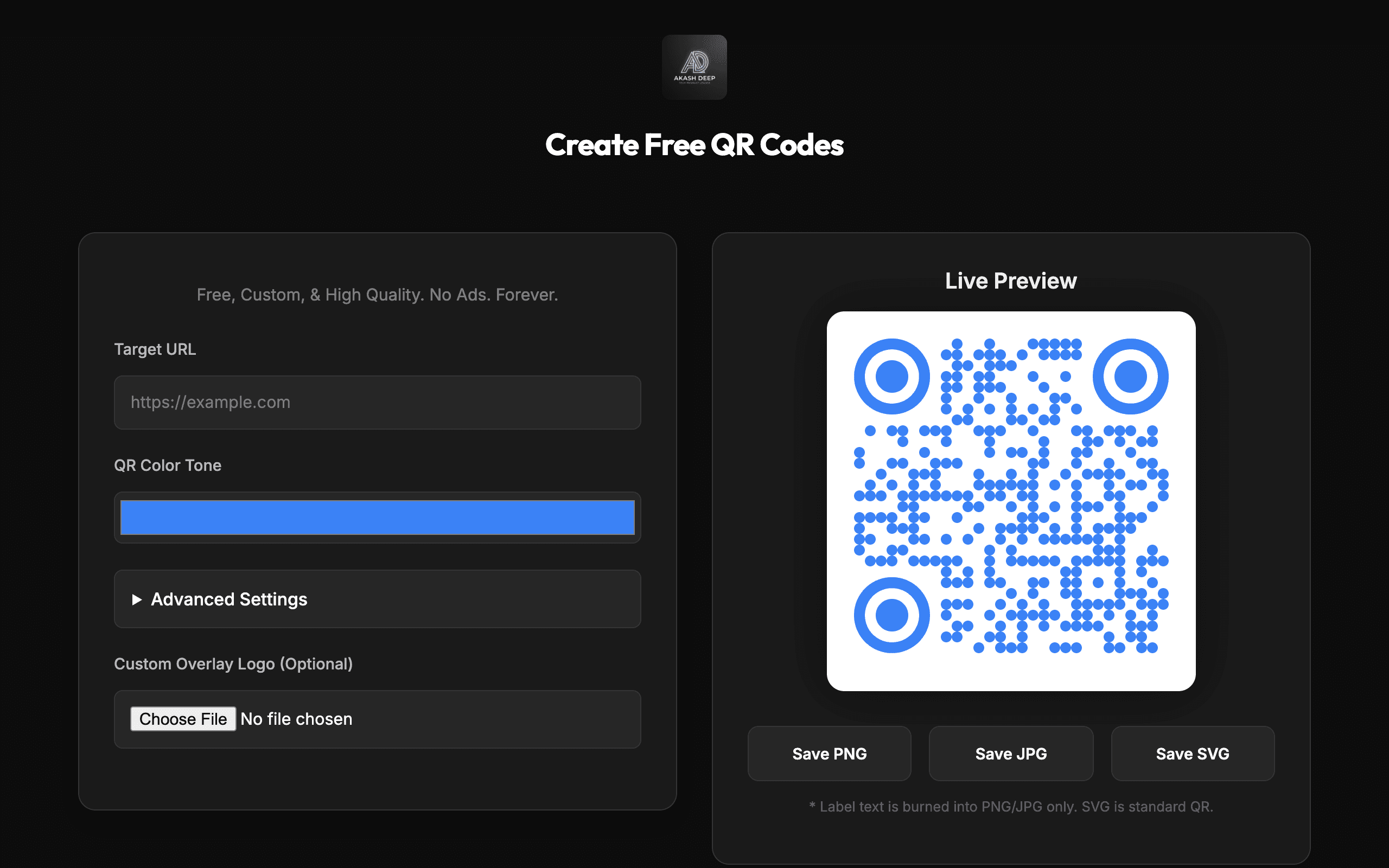This screenshot has height=868, width=1389.
Task: Open the QR Color Tone color picker
Action: tap(377, 517)
